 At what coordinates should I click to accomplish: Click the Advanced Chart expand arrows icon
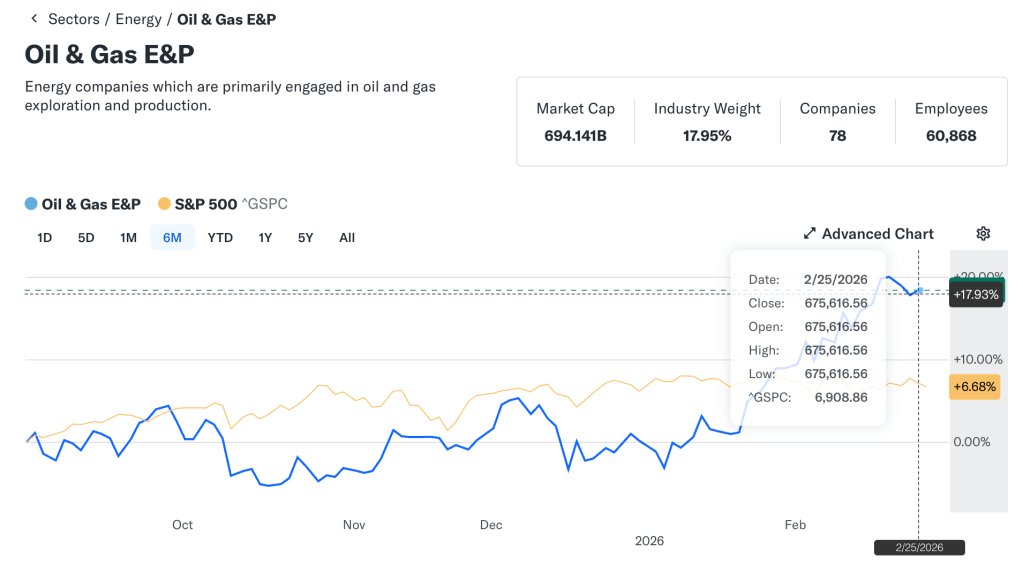click(810, 234)
